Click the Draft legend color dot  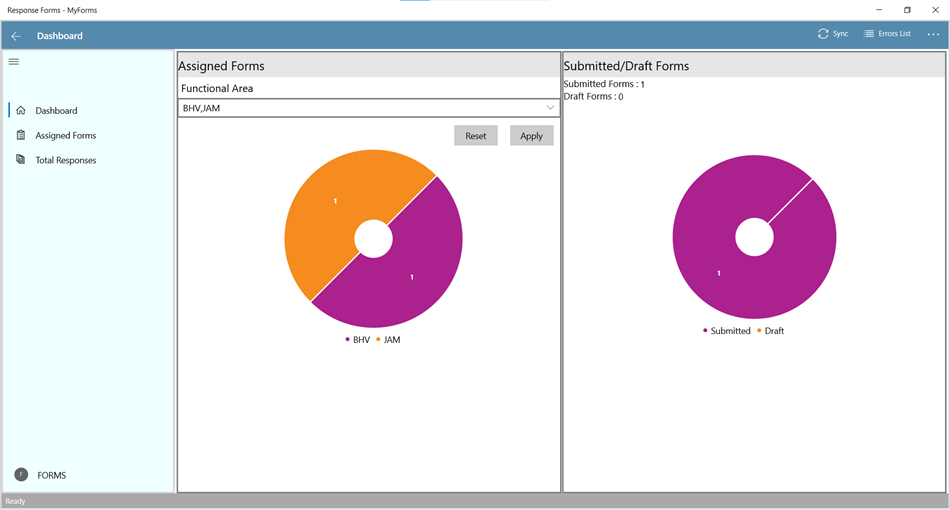tap(759, 330)
